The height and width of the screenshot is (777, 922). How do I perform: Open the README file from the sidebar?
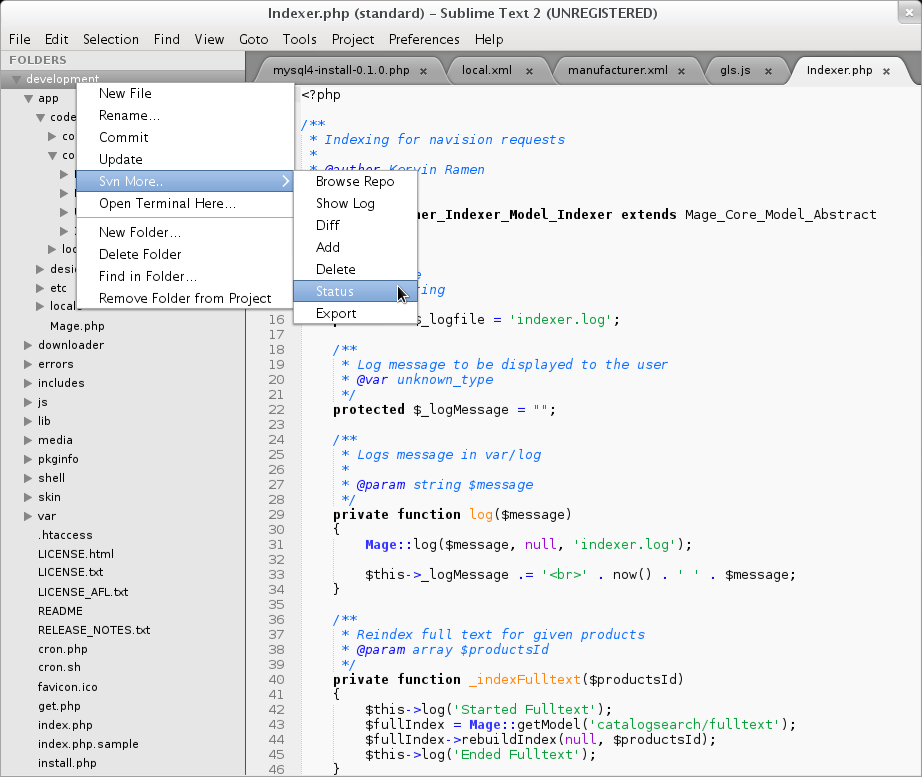coord(59,611)
